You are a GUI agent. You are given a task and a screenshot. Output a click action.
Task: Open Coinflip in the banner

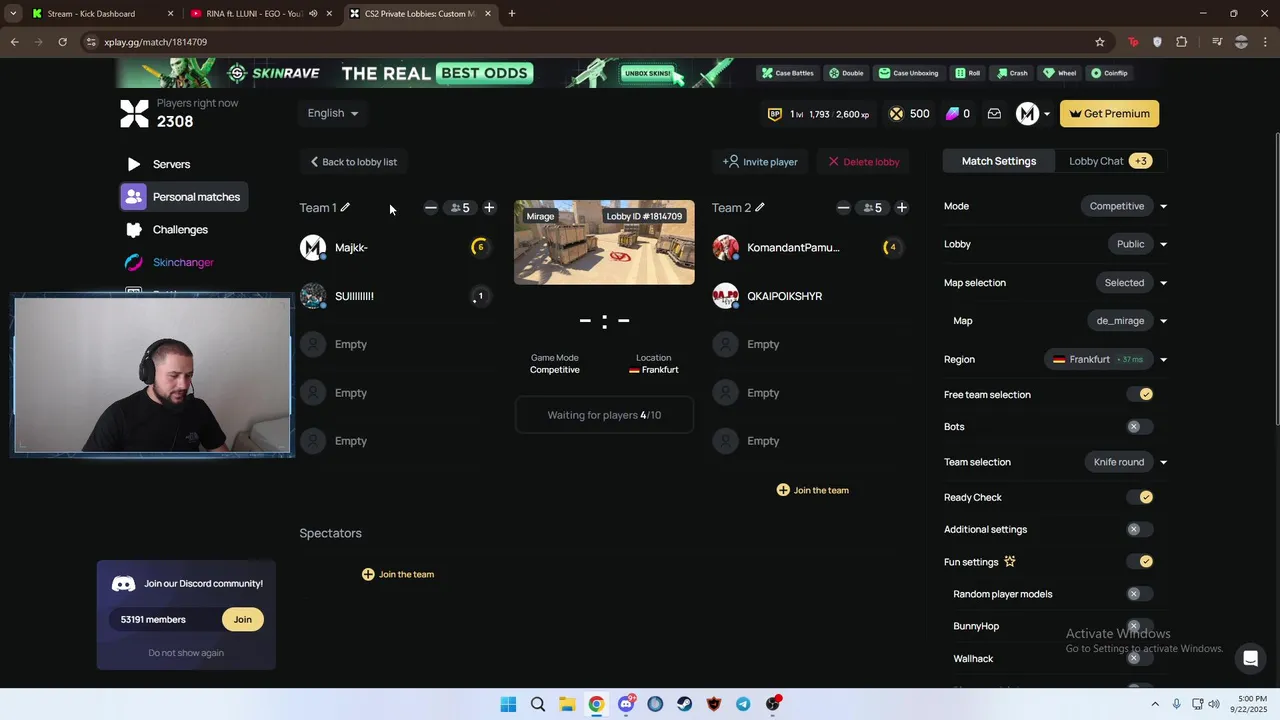click(x=1110, y=73)
